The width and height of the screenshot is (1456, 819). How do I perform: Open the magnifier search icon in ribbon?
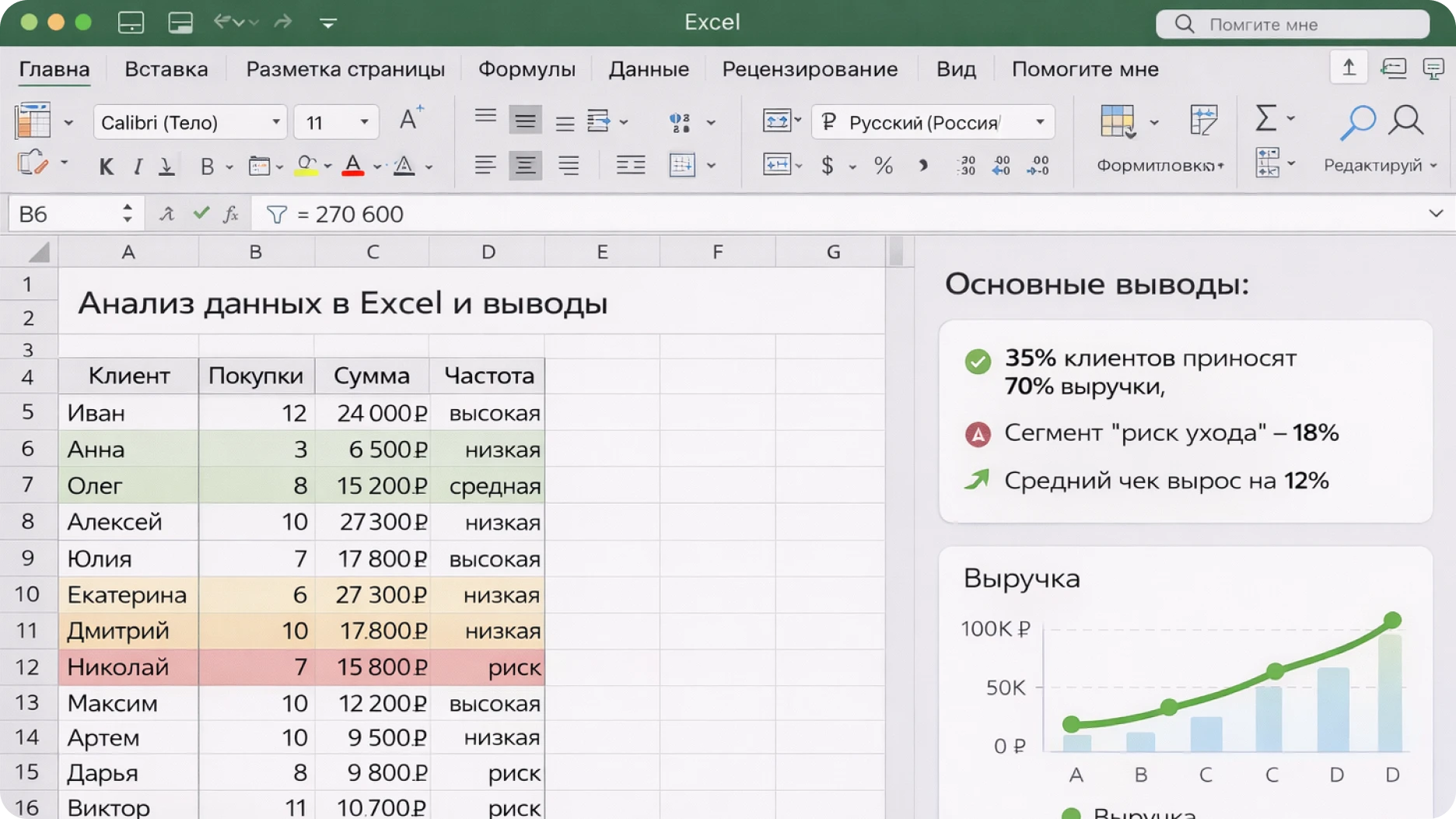1405,121
